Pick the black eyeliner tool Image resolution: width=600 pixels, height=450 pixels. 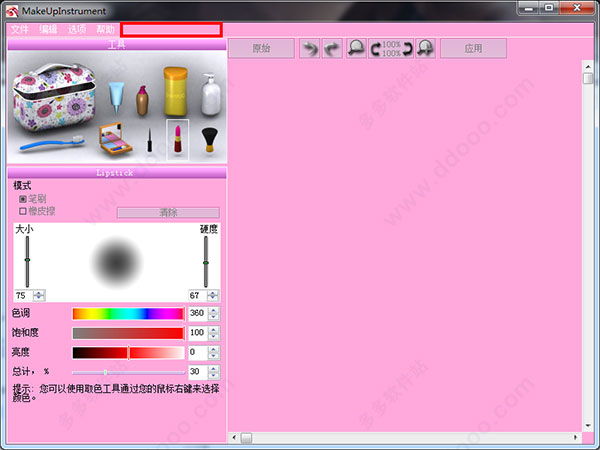[150, 140]
